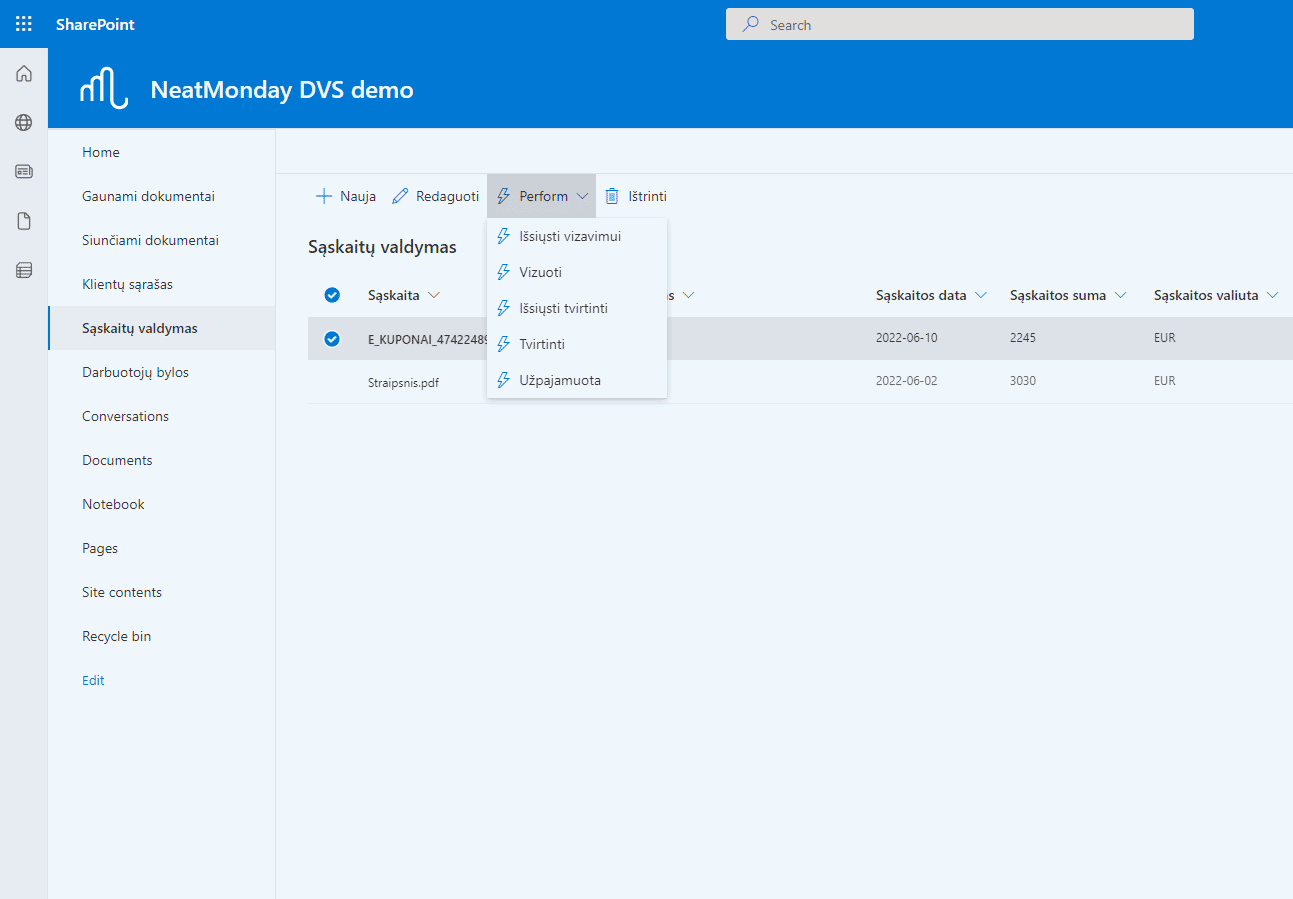Click the sum value 2245
The height and width of the screenshot is (899, 1293).
(1023, 338)
